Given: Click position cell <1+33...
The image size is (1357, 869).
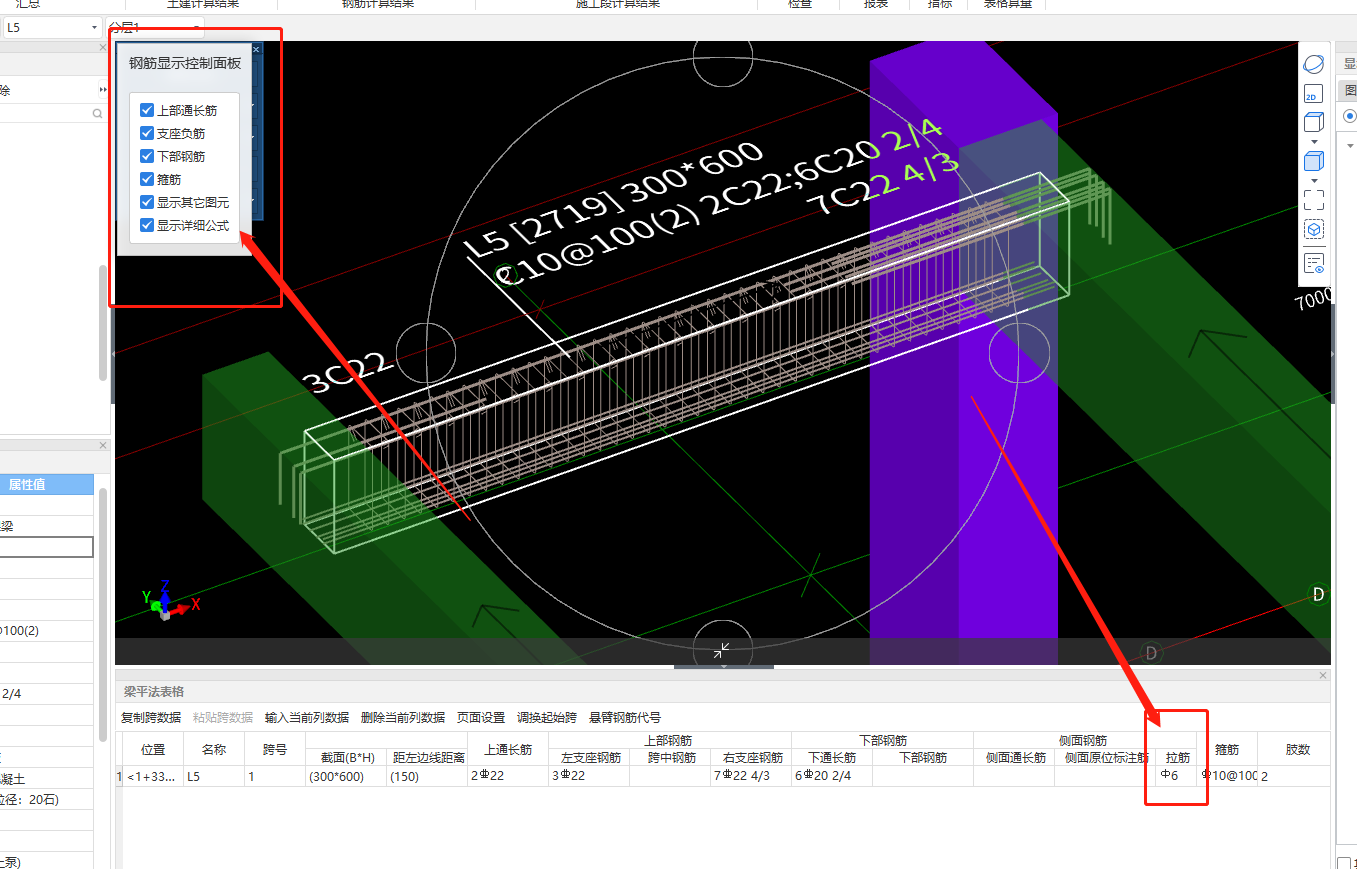Looking at the screenshot, I should [x=153, y=776].
